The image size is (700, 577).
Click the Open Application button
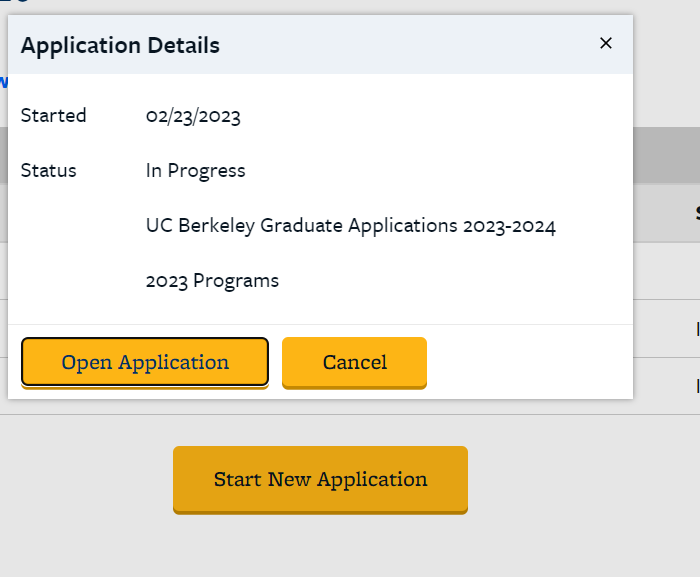(145, 362)
